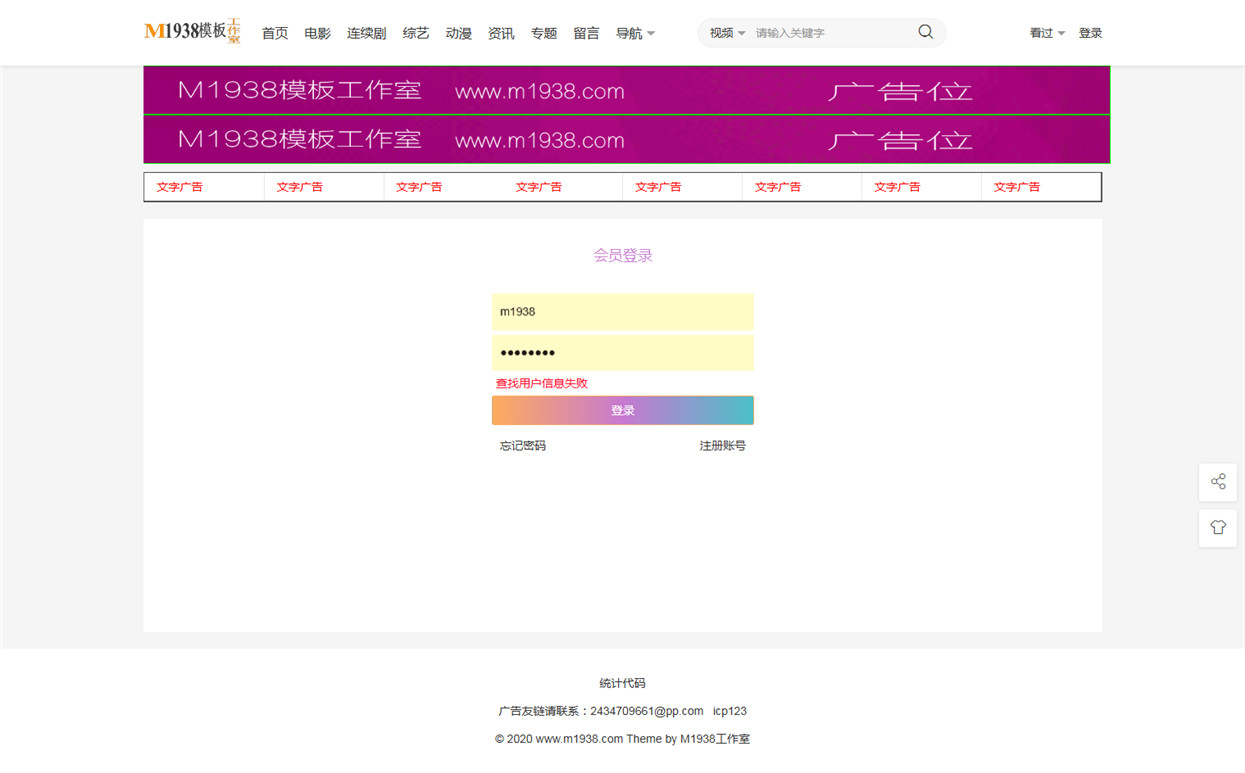Screen dimensions: 1245x773
Task: Open the 资讯 nav item
Action: [501, 33]
